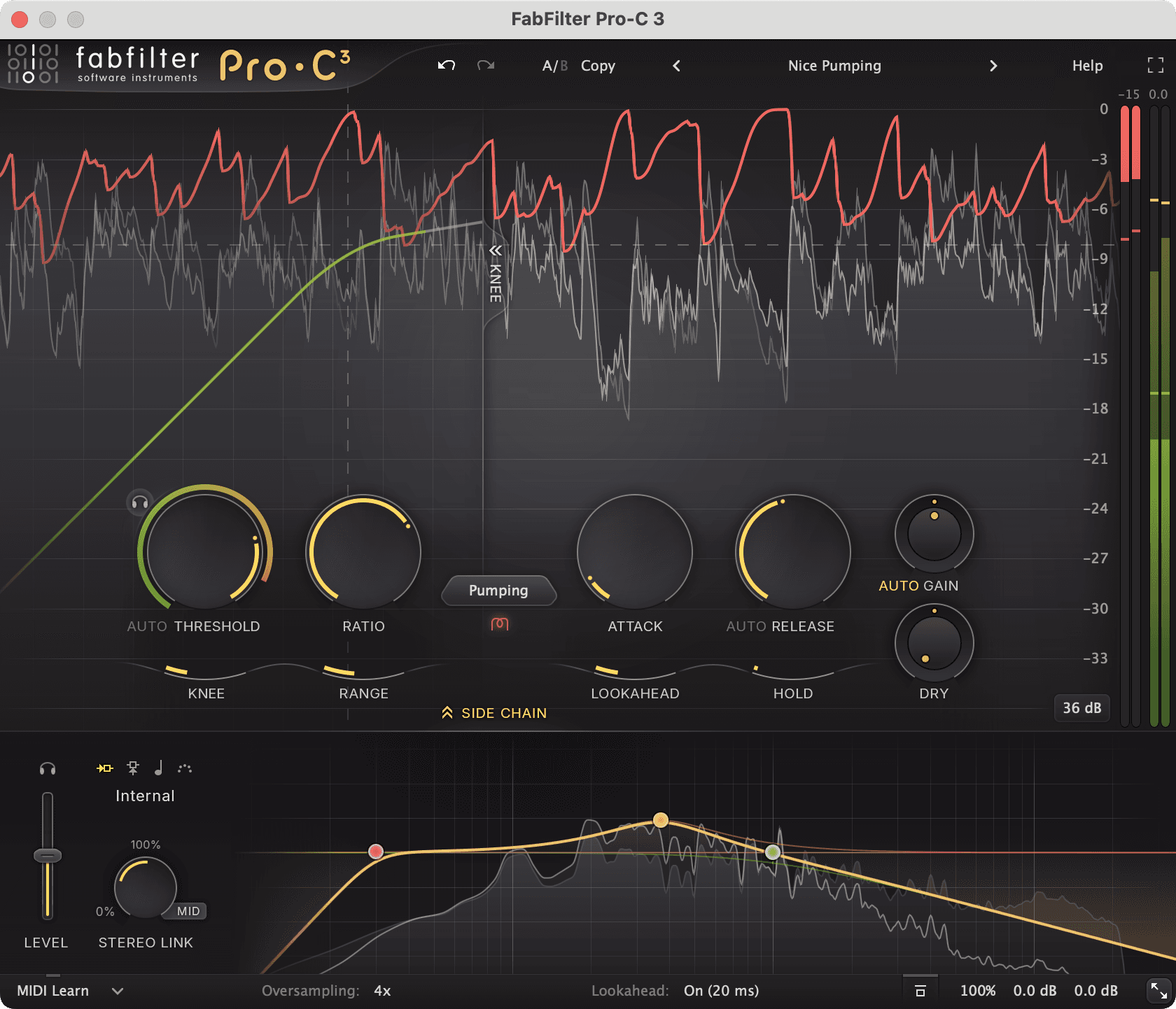Select internal side chain input icon
Viewport: 1176px width, 1009px height.
pos(105,768)
